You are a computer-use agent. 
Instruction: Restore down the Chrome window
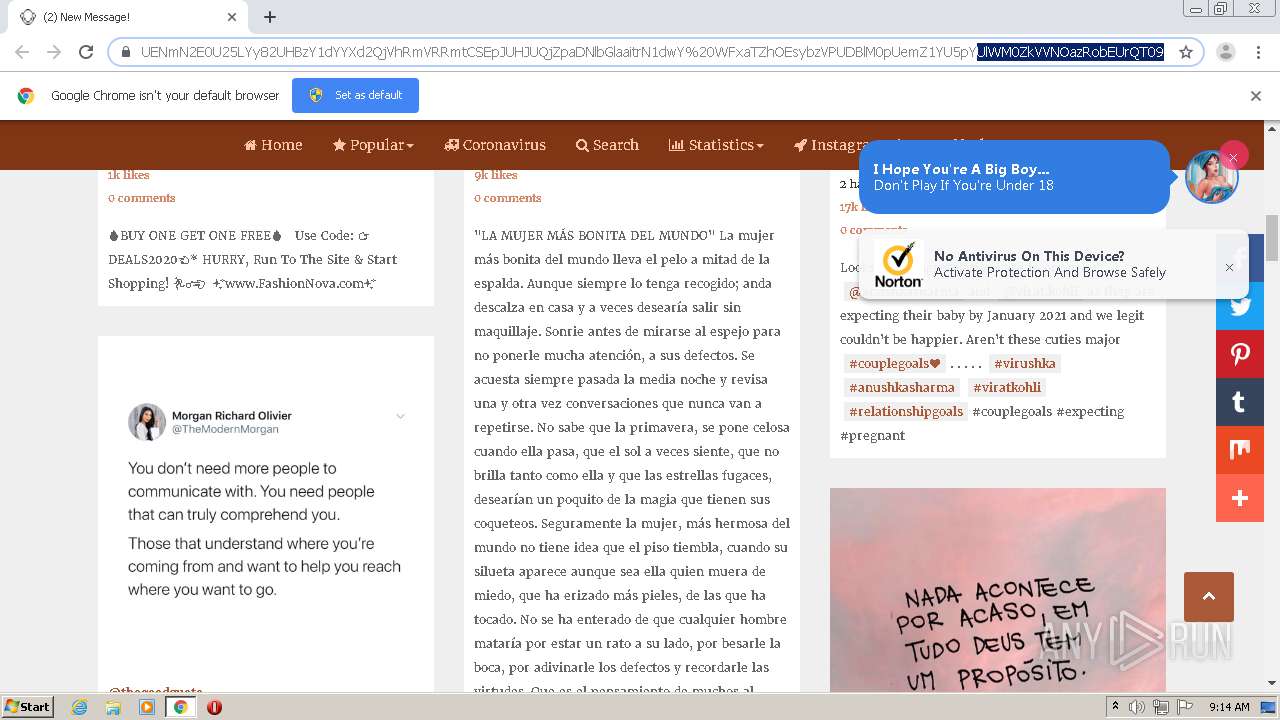pyautogui.click(x=1220, y=9)
